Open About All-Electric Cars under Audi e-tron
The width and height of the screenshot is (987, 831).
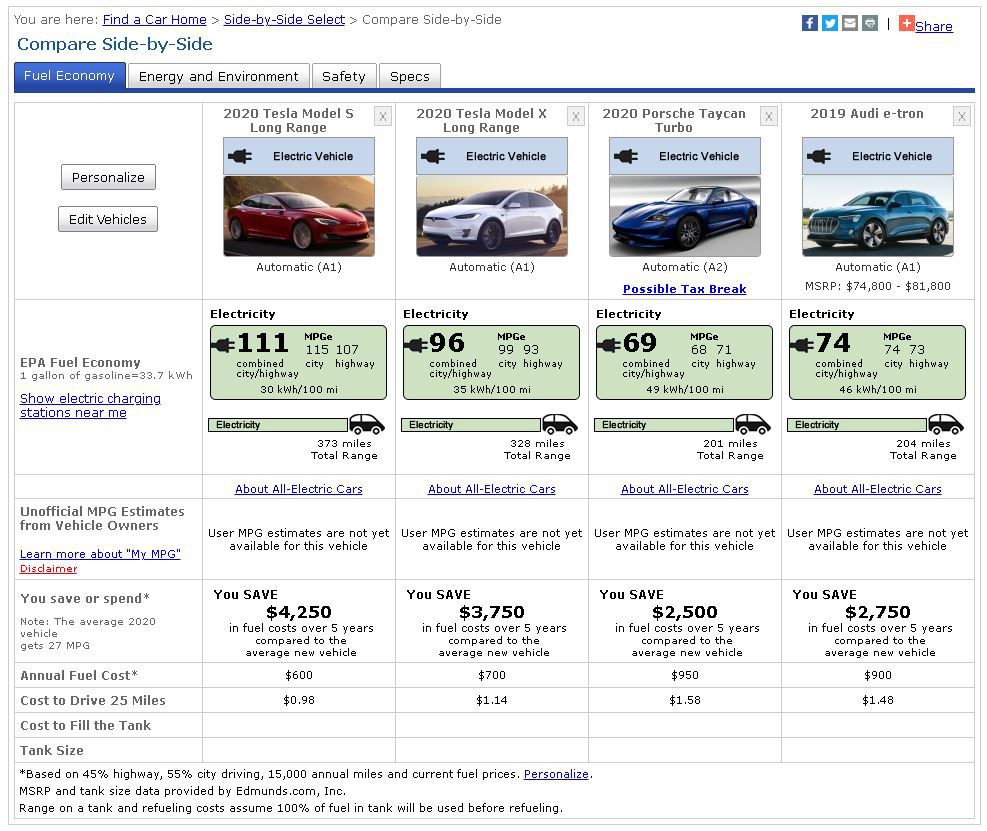coord(877,489)
